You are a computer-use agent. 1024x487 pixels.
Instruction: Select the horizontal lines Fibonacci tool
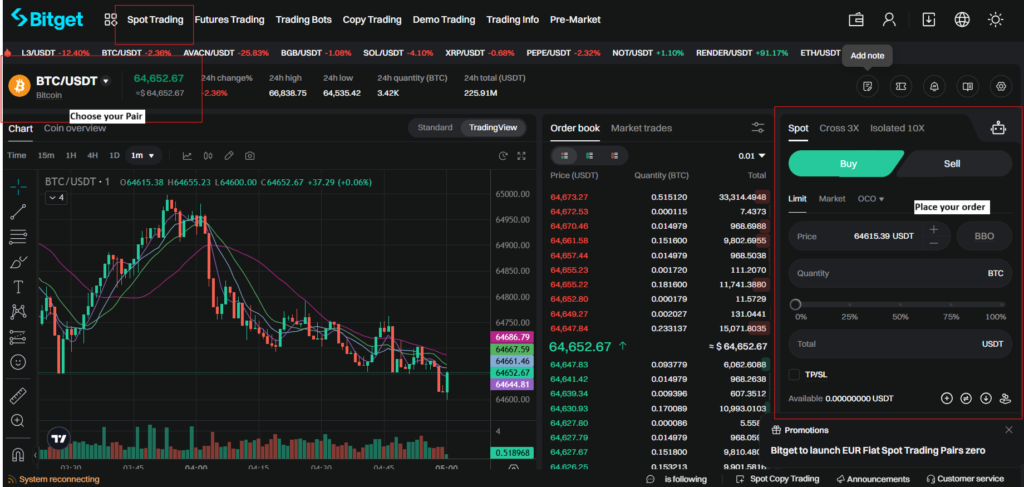18,236
